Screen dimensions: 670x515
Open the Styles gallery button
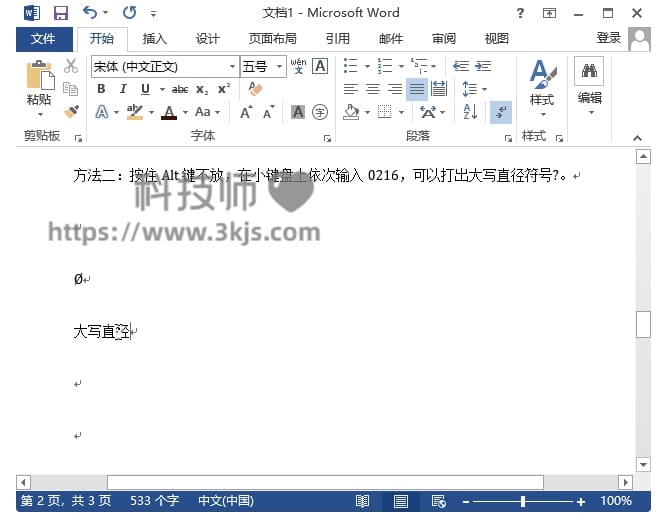(542, 88)
